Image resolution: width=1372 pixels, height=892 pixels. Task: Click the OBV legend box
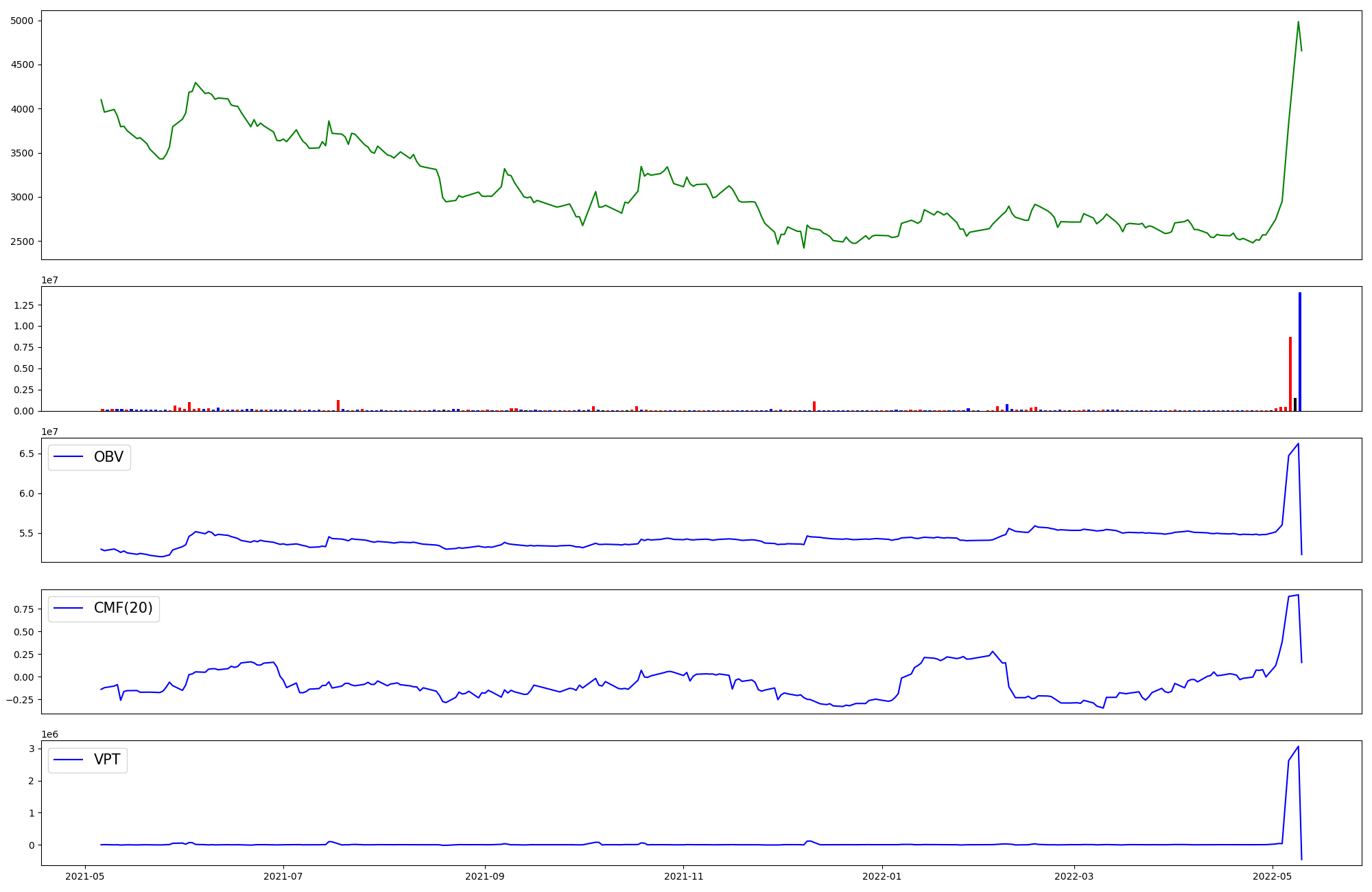pyautogui.click(x=89, y=458)
